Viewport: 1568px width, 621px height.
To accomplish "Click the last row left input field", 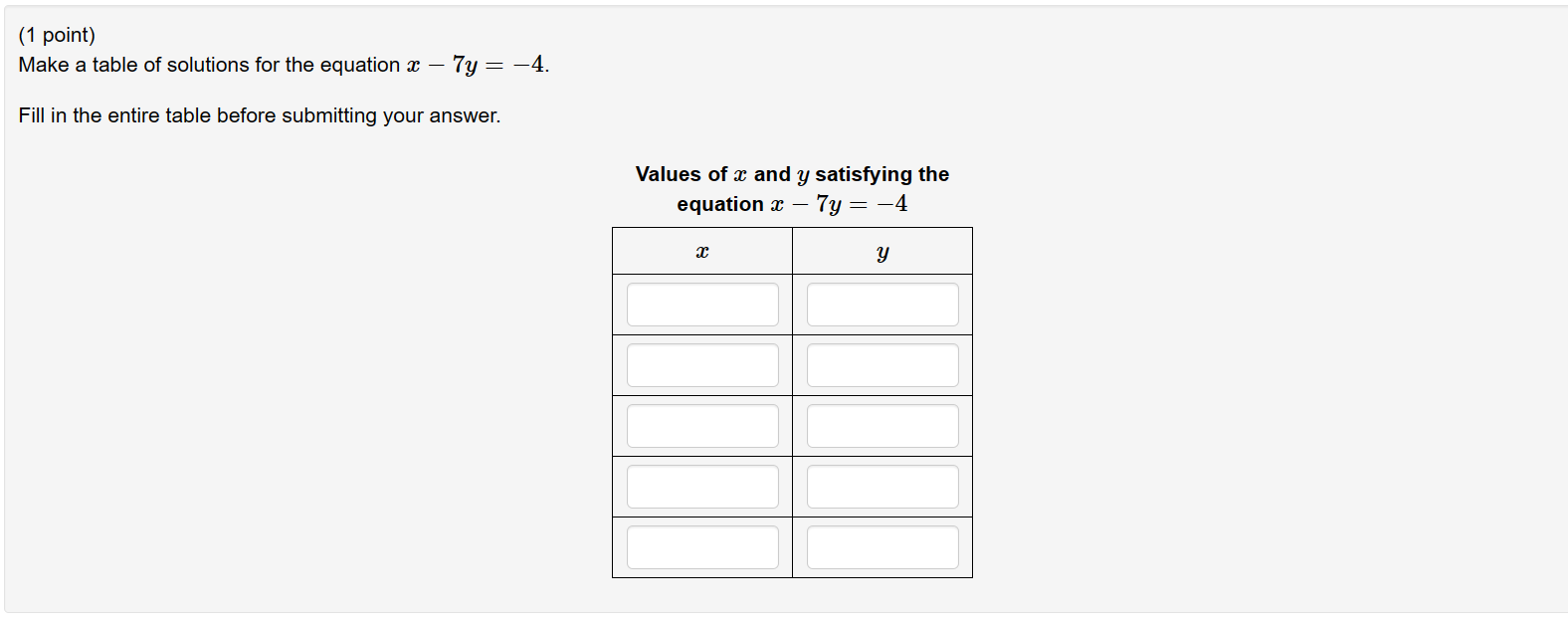I will (702, 546).
